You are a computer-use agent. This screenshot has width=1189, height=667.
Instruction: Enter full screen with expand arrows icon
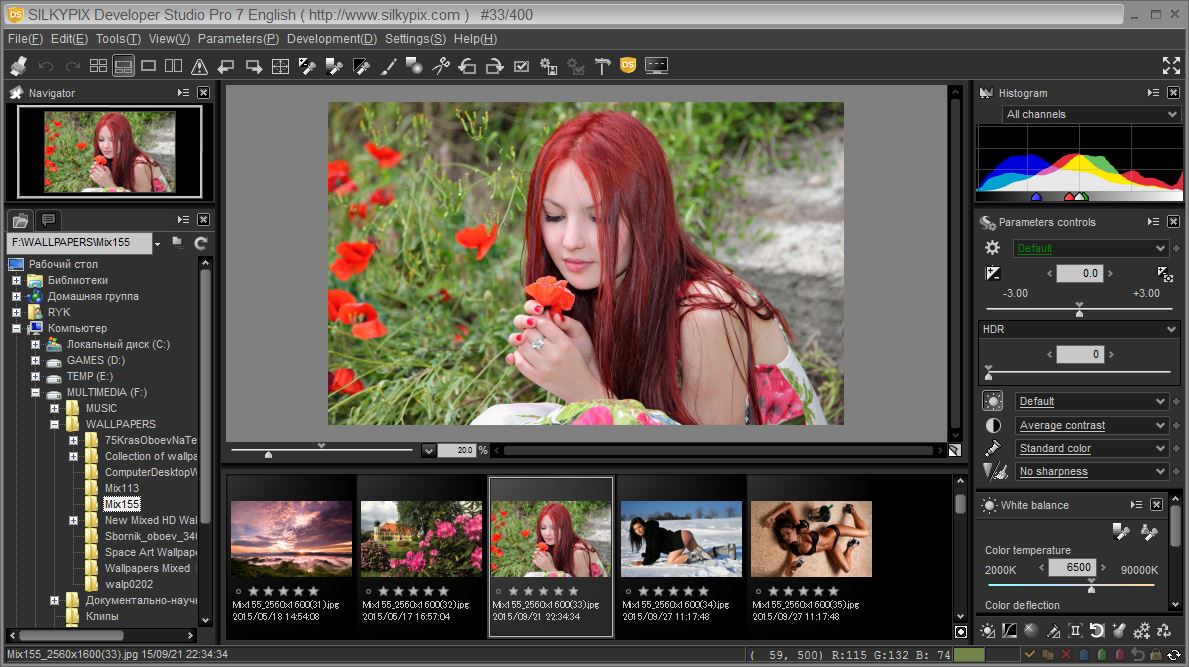(1171, 66)
